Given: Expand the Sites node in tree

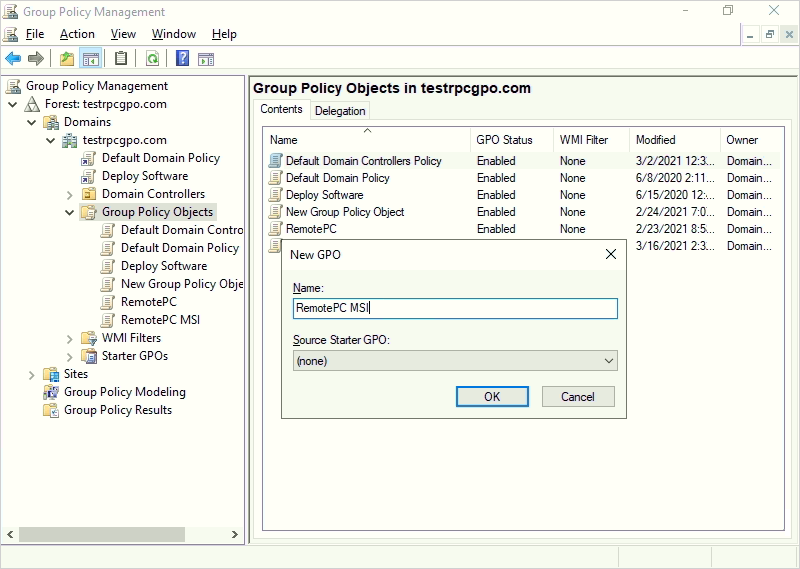Looking at the screenshot, I should click(32, 374).
